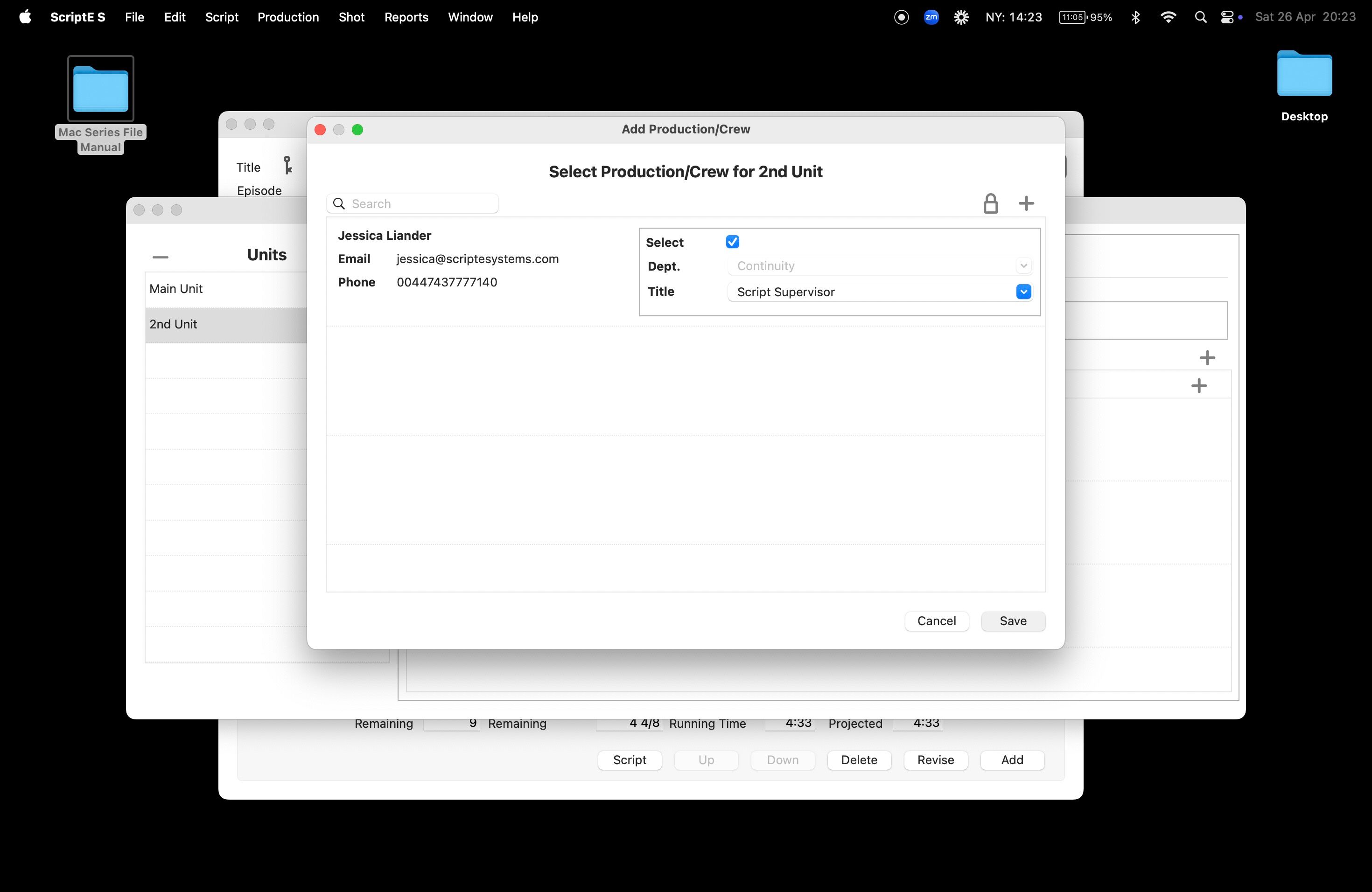This screenshot has width=1372, height=892.
Task: Expand the Dept. Continuity dropdown
Action: click(1023, 265)
